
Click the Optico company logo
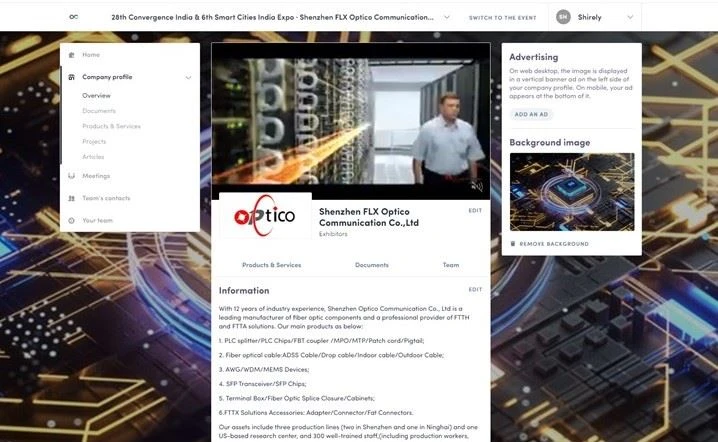point(265,216)
